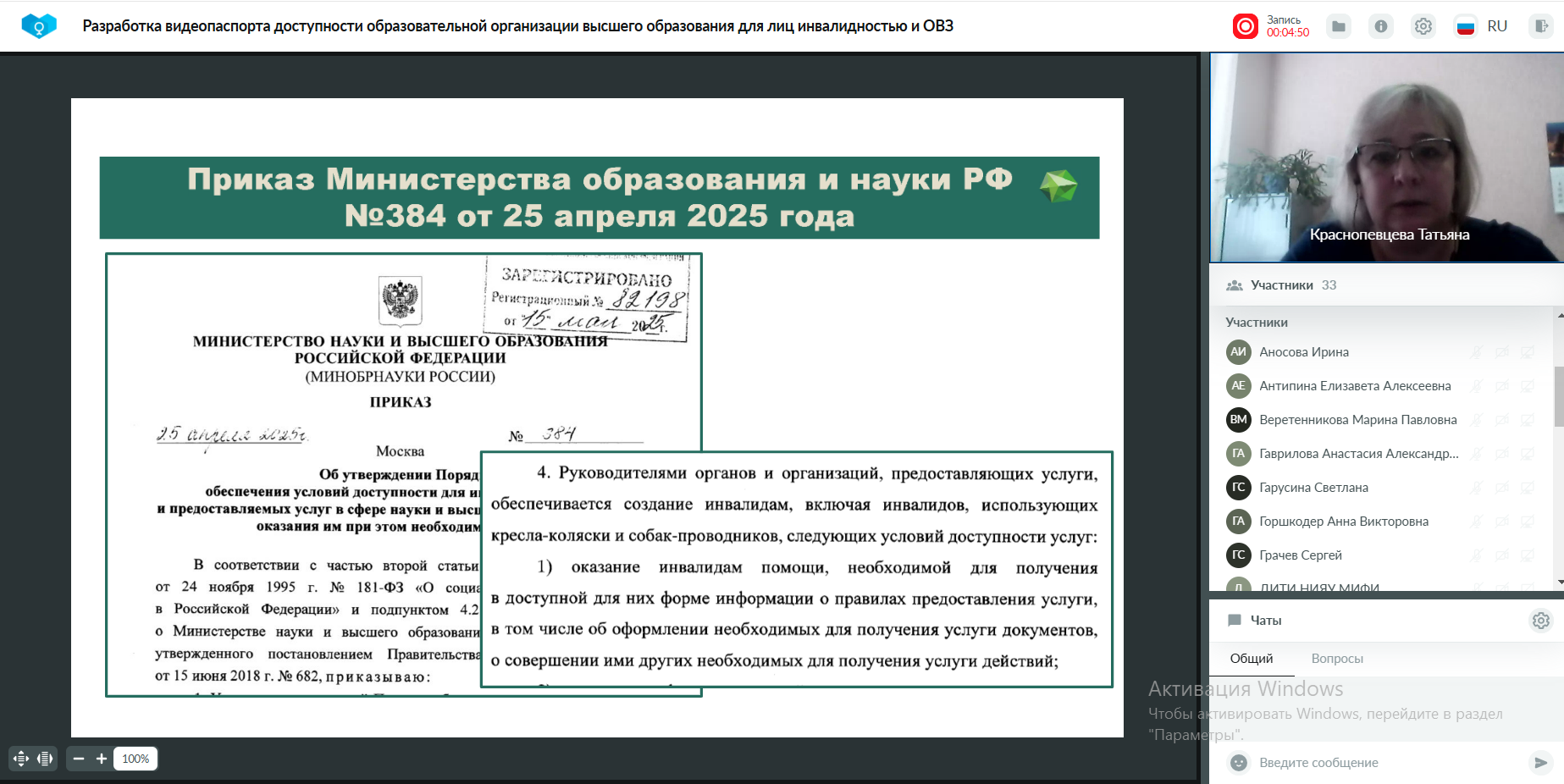Click the presentation slide title banner
Viewport: 1564px width, 784px height.
(600, 197)
